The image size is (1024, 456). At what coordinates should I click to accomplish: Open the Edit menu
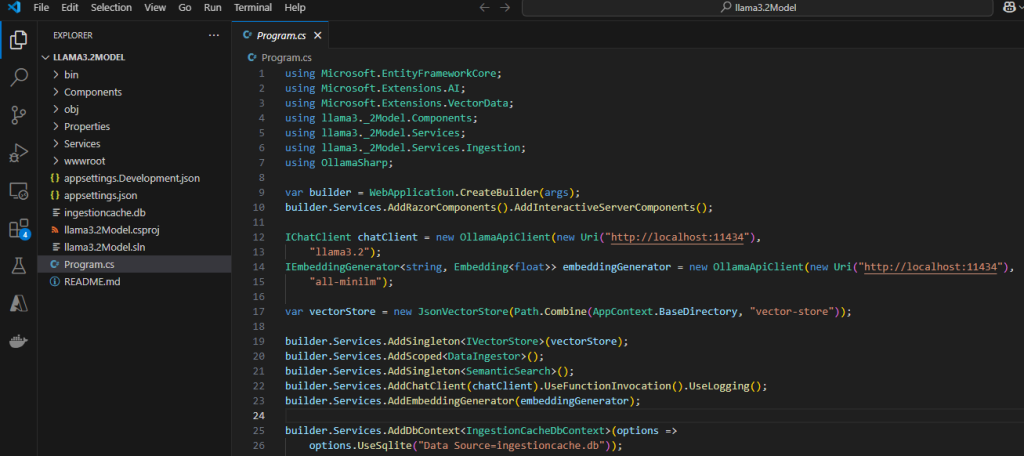coord(69,8)
